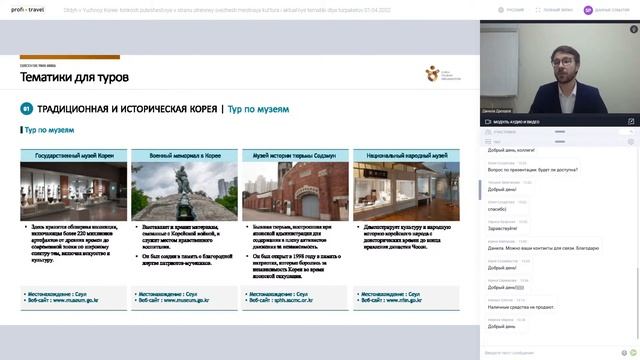Click message 'Данила. Можно ваши контакты для связи'

[543, 248]
